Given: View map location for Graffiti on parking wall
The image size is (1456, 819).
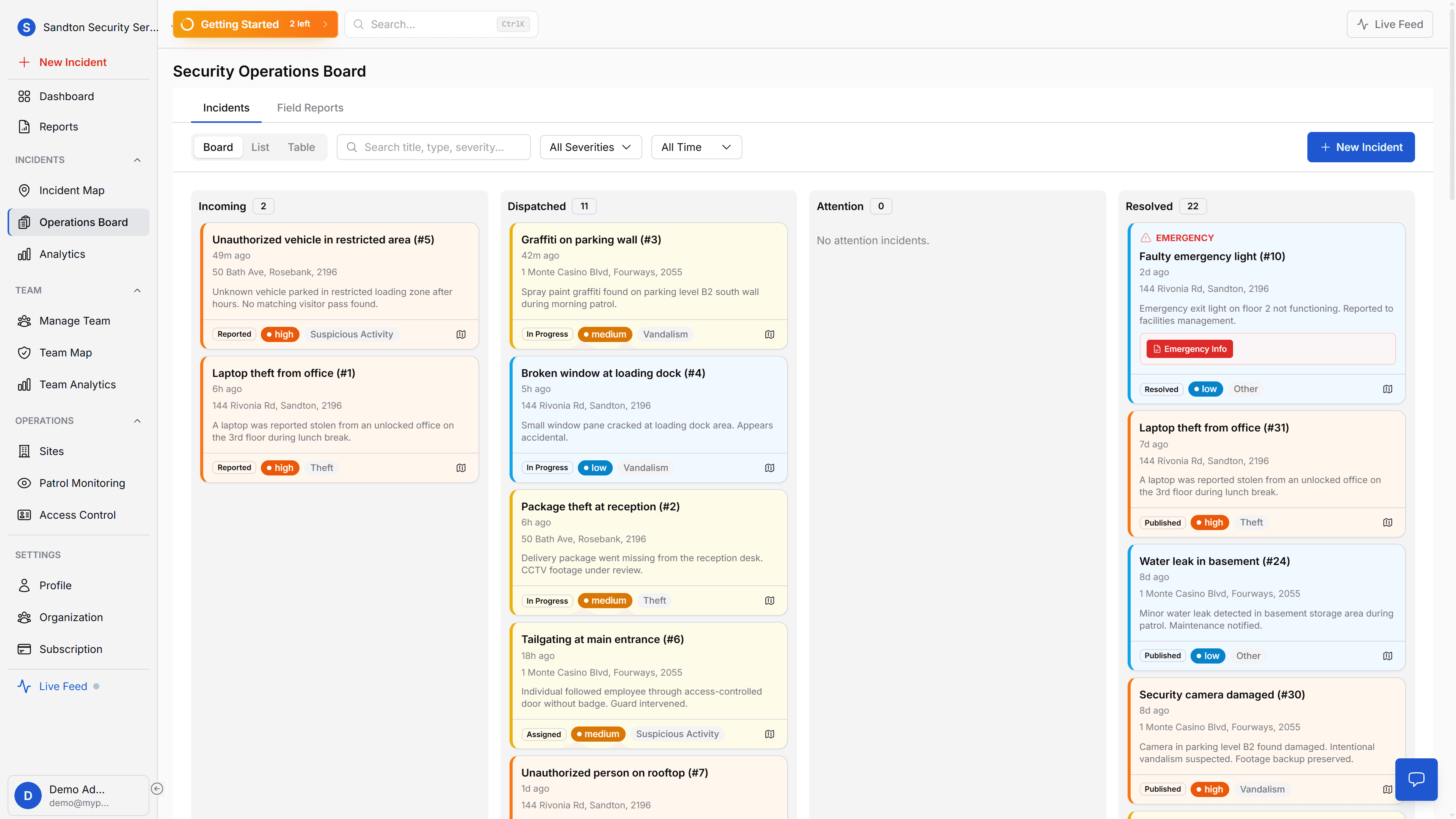Looking at the screenshot, I should (770, 334).
